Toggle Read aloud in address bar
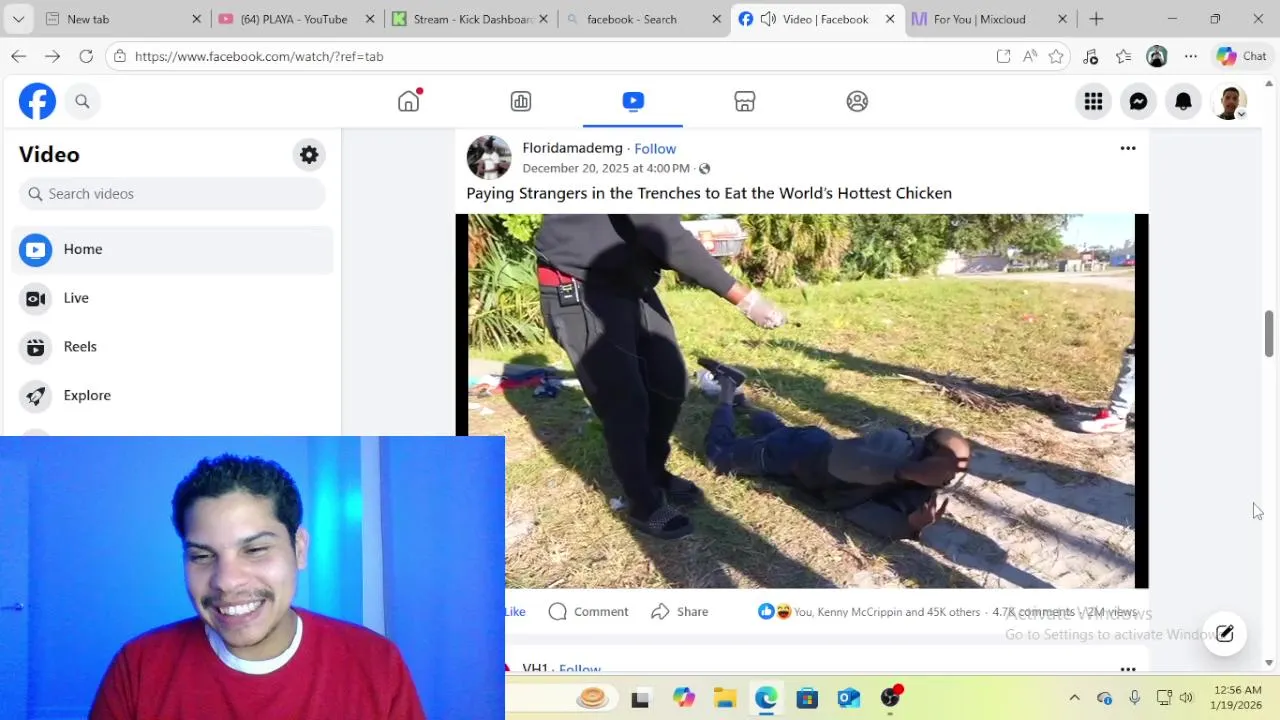Screen dimensions: 1280x720 coord(1029,56)
